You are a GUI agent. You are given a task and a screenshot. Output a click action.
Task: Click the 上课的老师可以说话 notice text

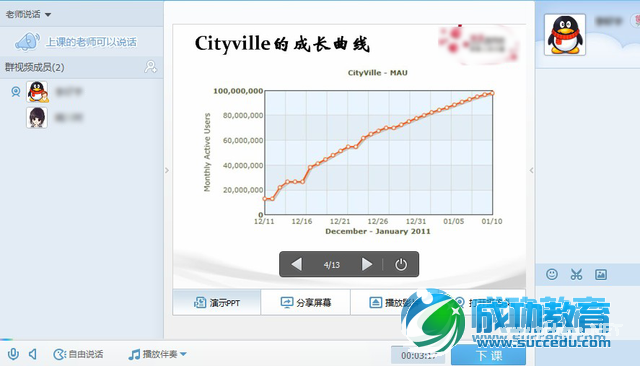(x=91, y=42)
